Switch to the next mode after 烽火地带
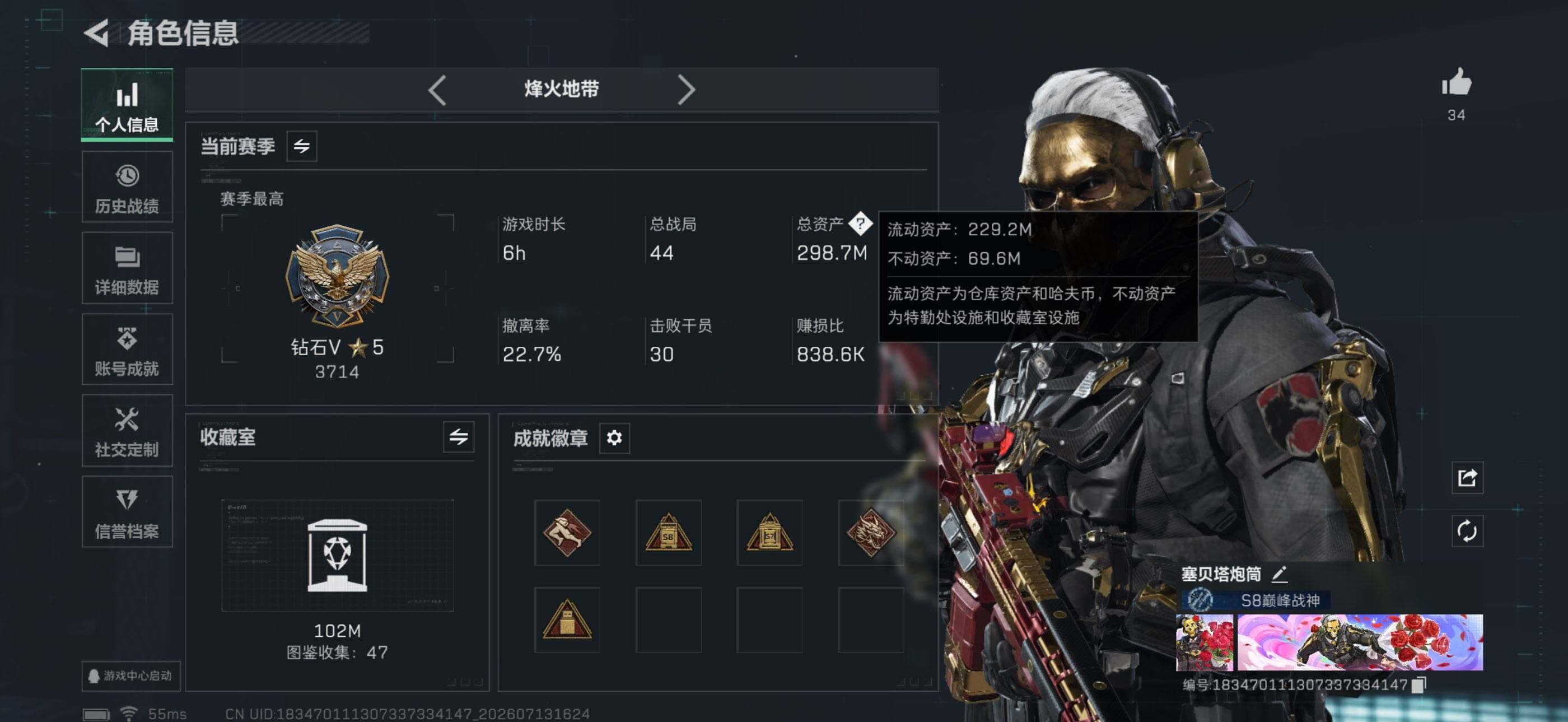The width and height of the screenshot is (1568, 722). click(x=686, y=90)
